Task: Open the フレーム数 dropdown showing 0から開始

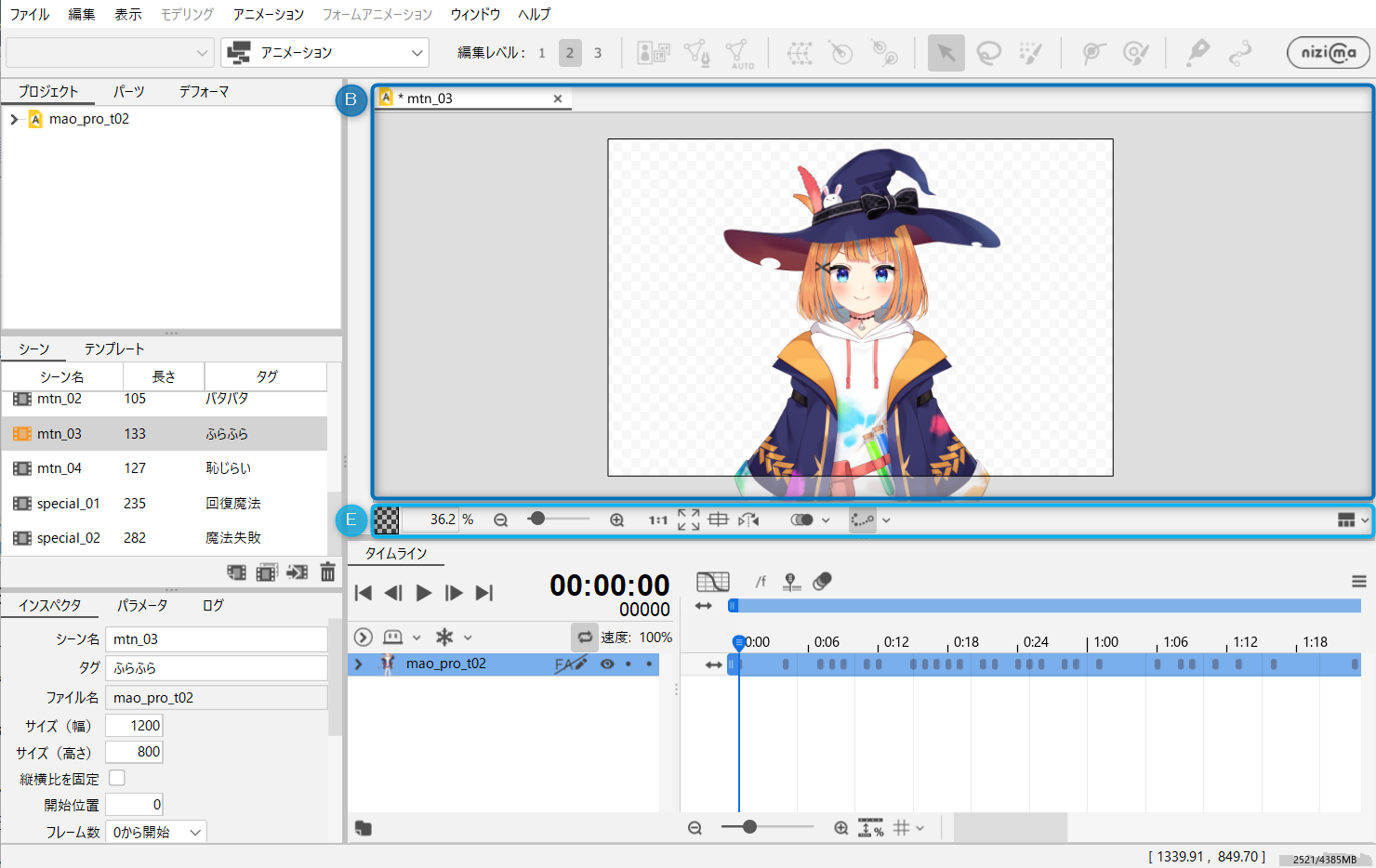Action: [156, 833]
